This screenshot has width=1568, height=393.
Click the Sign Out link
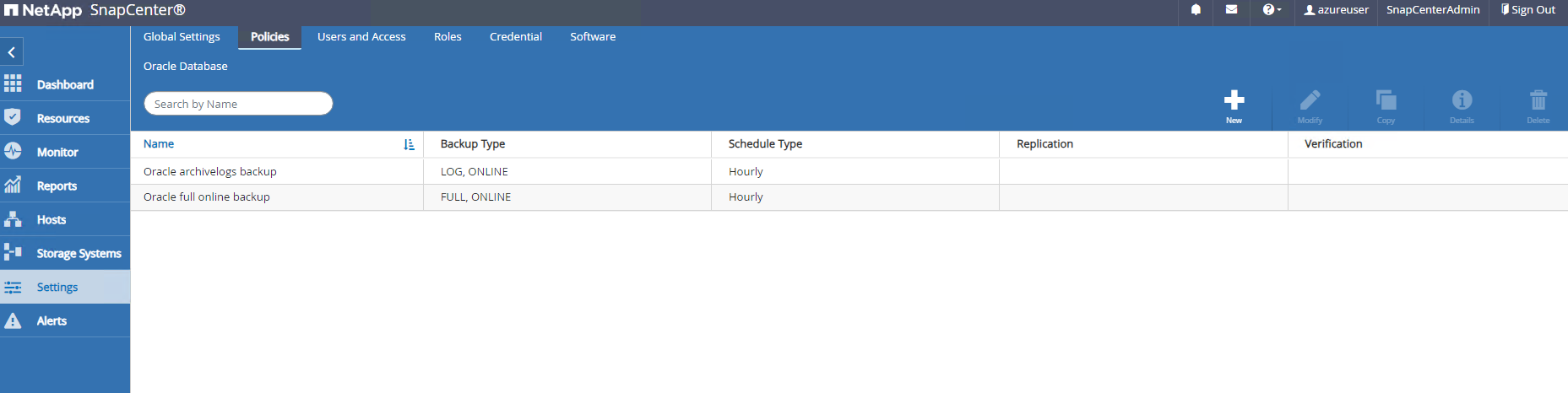pyautogui.click(x=1527, y=10)
